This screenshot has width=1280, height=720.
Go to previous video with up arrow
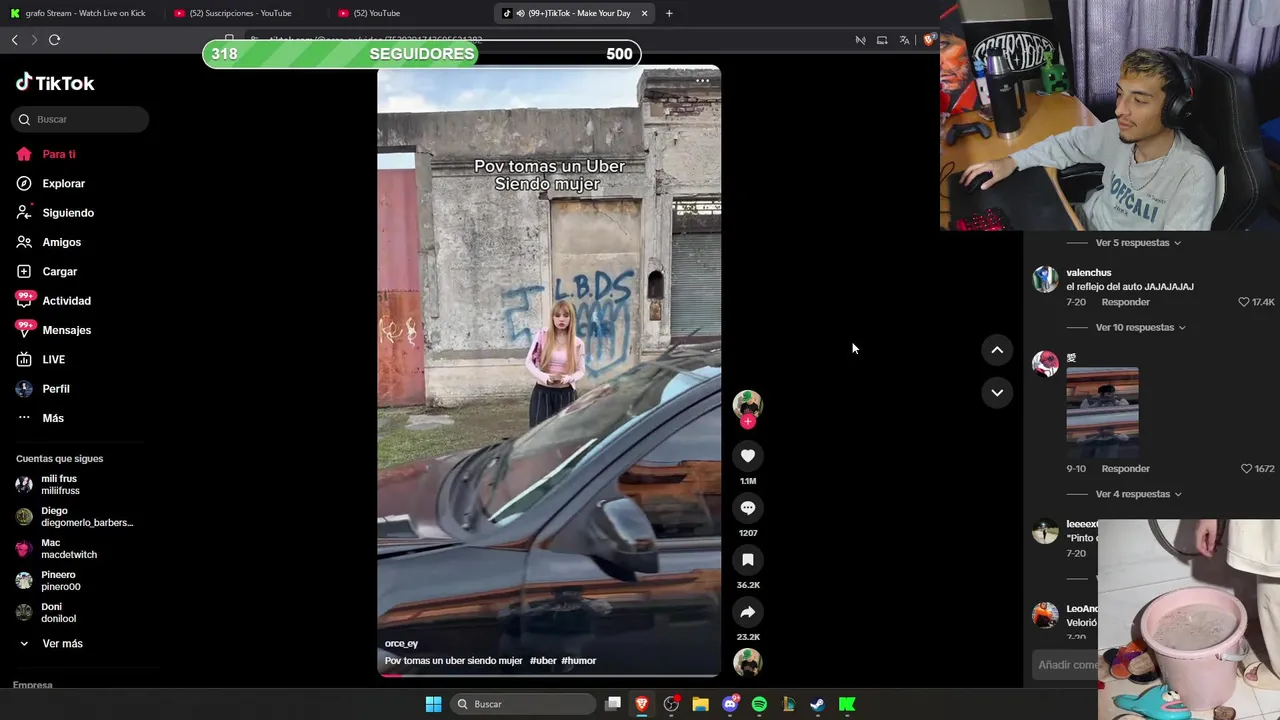point(997,349)
